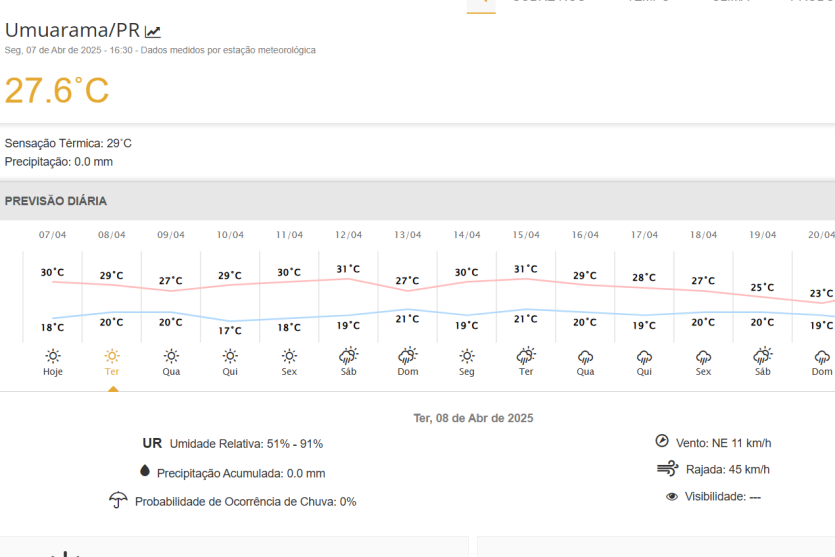Click the Sex 18/04 rain icon
Viewport: 835px width, 557px height.
(703, 356)
